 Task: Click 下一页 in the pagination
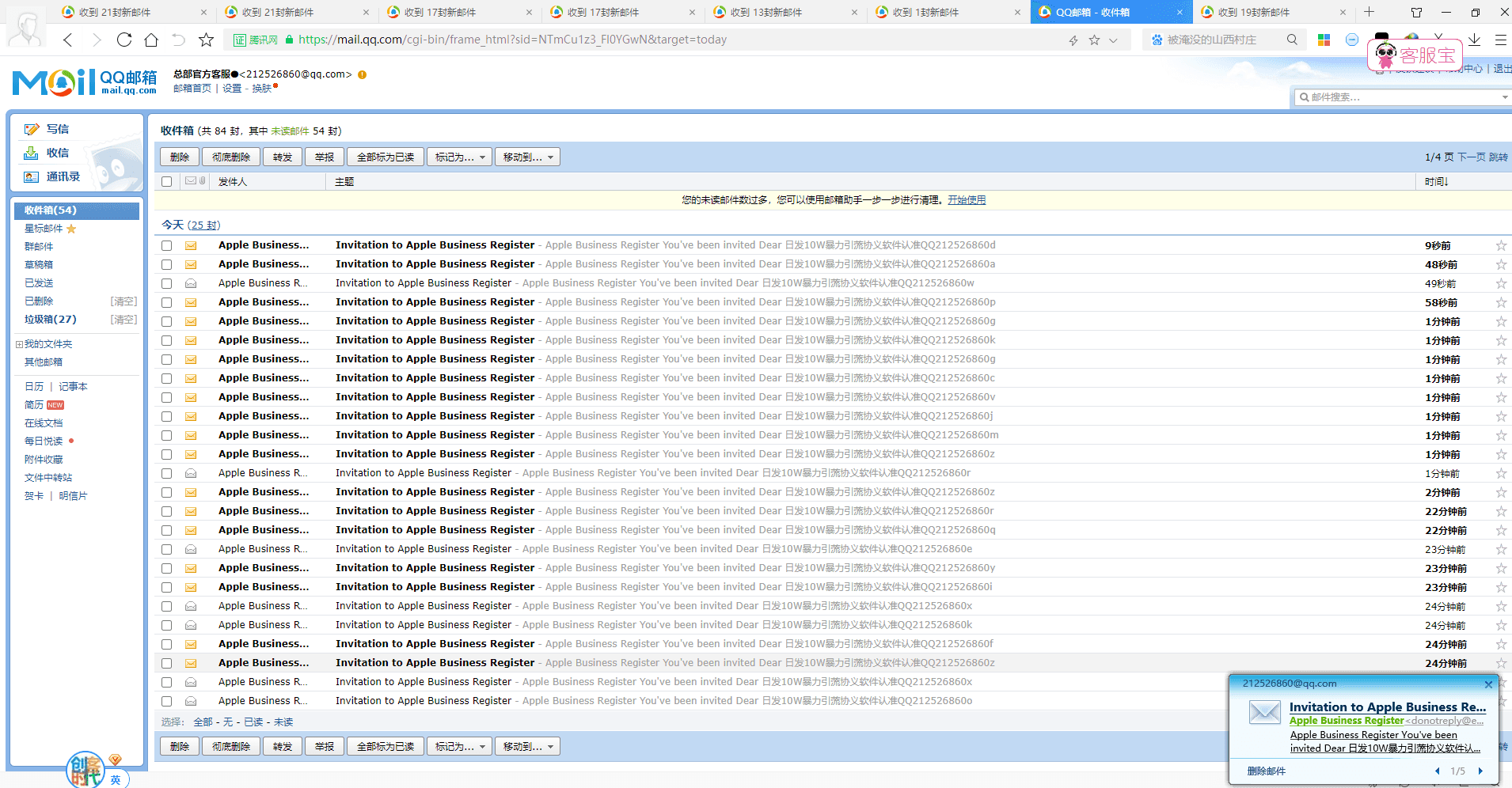pos(1472,157)
